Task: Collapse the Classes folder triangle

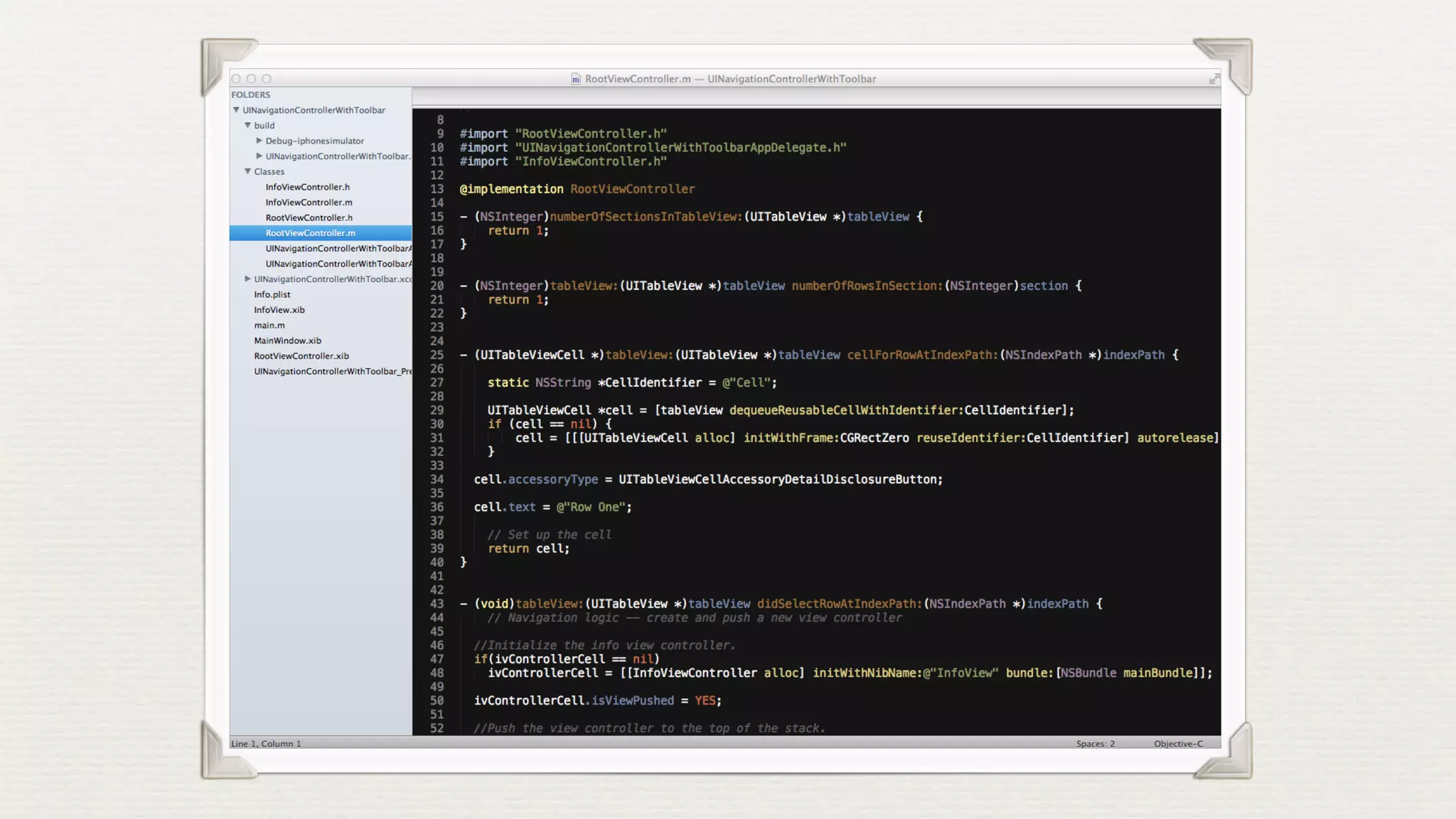Action: [x=247, y=171]
